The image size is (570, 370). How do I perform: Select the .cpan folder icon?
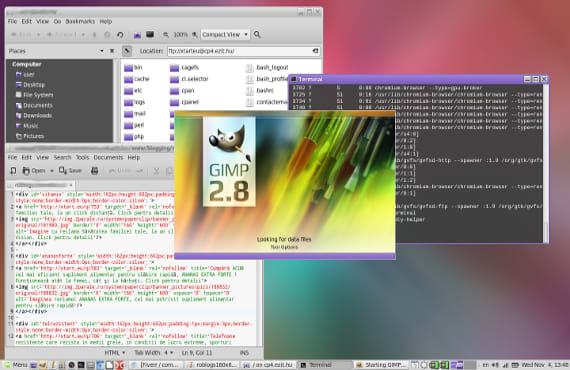coord(175,91)
